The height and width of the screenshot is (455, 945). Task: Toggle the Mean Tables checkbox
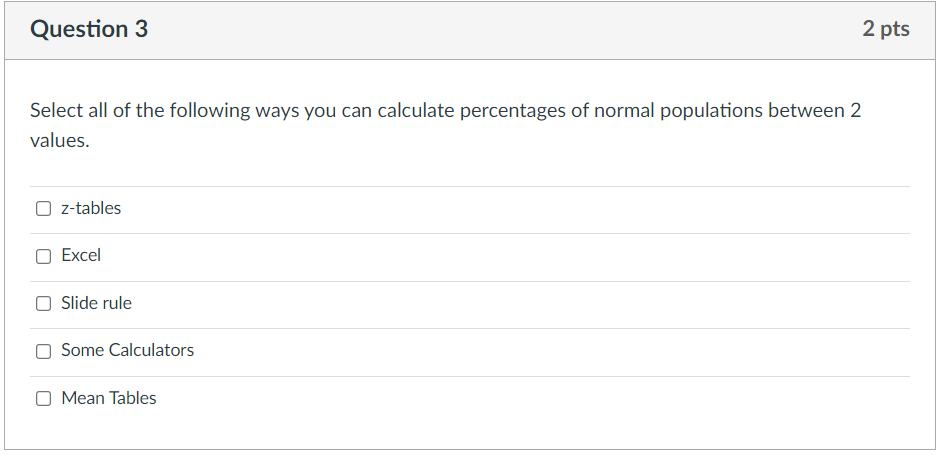click(43, 399)
